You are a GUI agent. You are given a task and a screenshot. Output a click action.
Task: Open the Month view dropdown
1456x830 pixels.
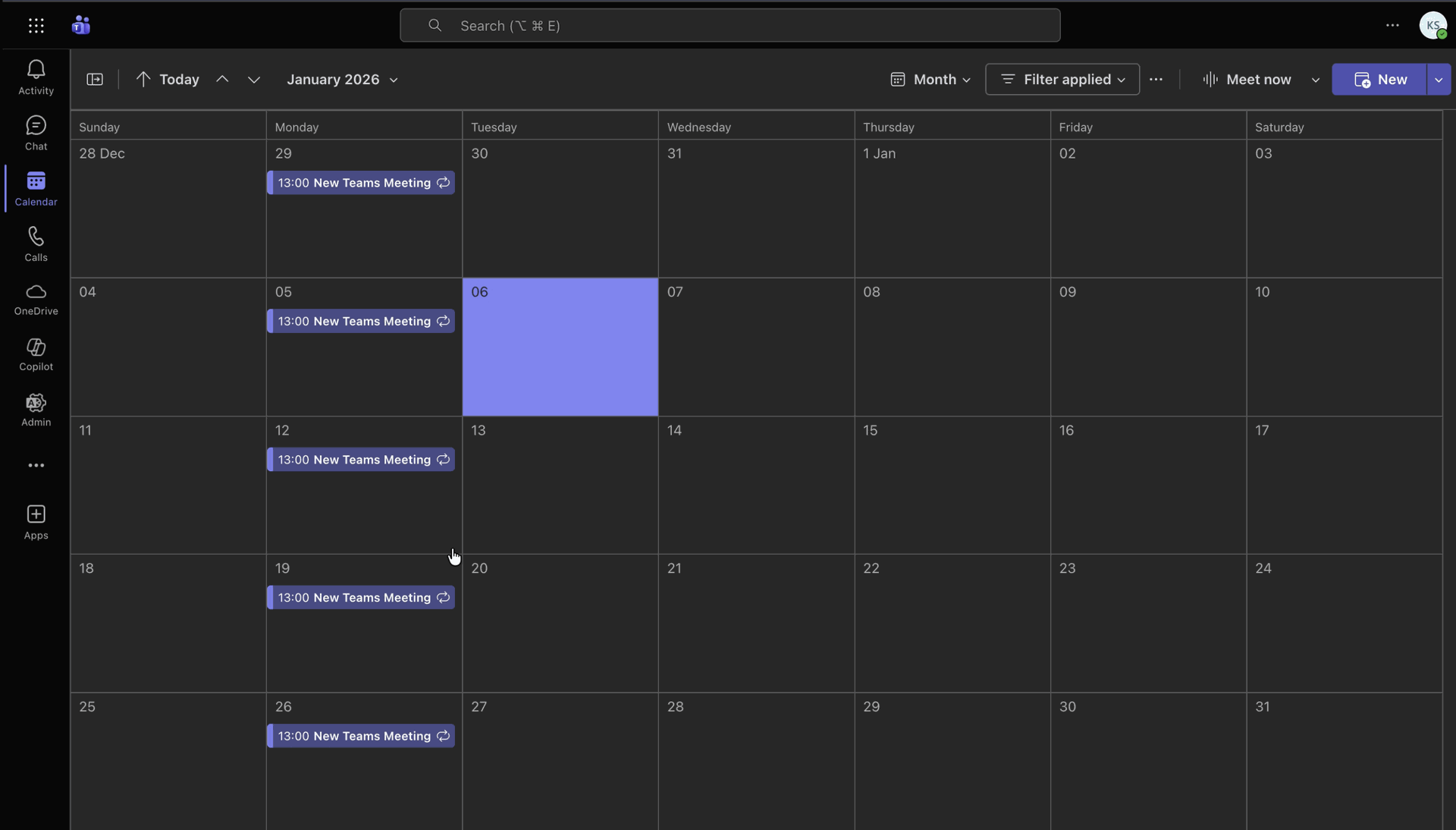point(930,80)
